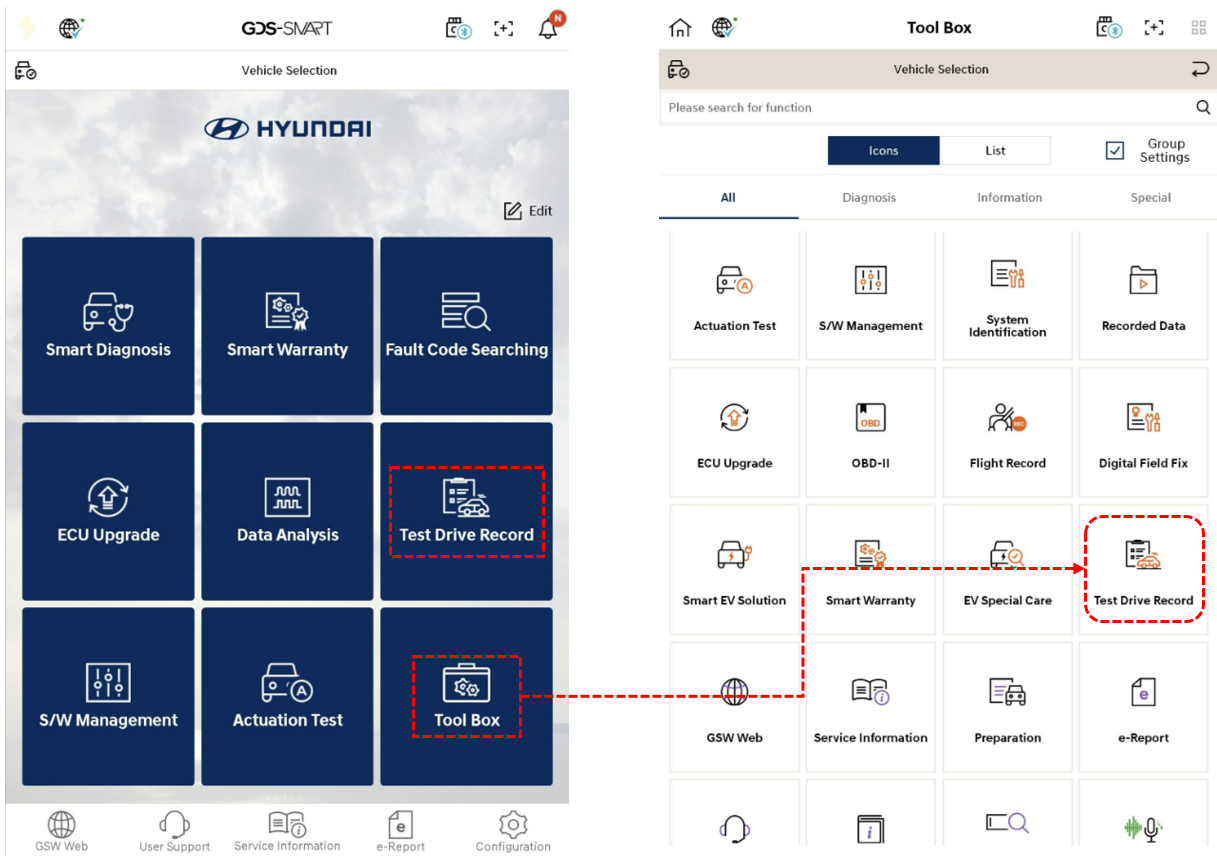Open ECU Upgrade in Tool Box grid
The image size is (1217, 866).
[735, 432]
